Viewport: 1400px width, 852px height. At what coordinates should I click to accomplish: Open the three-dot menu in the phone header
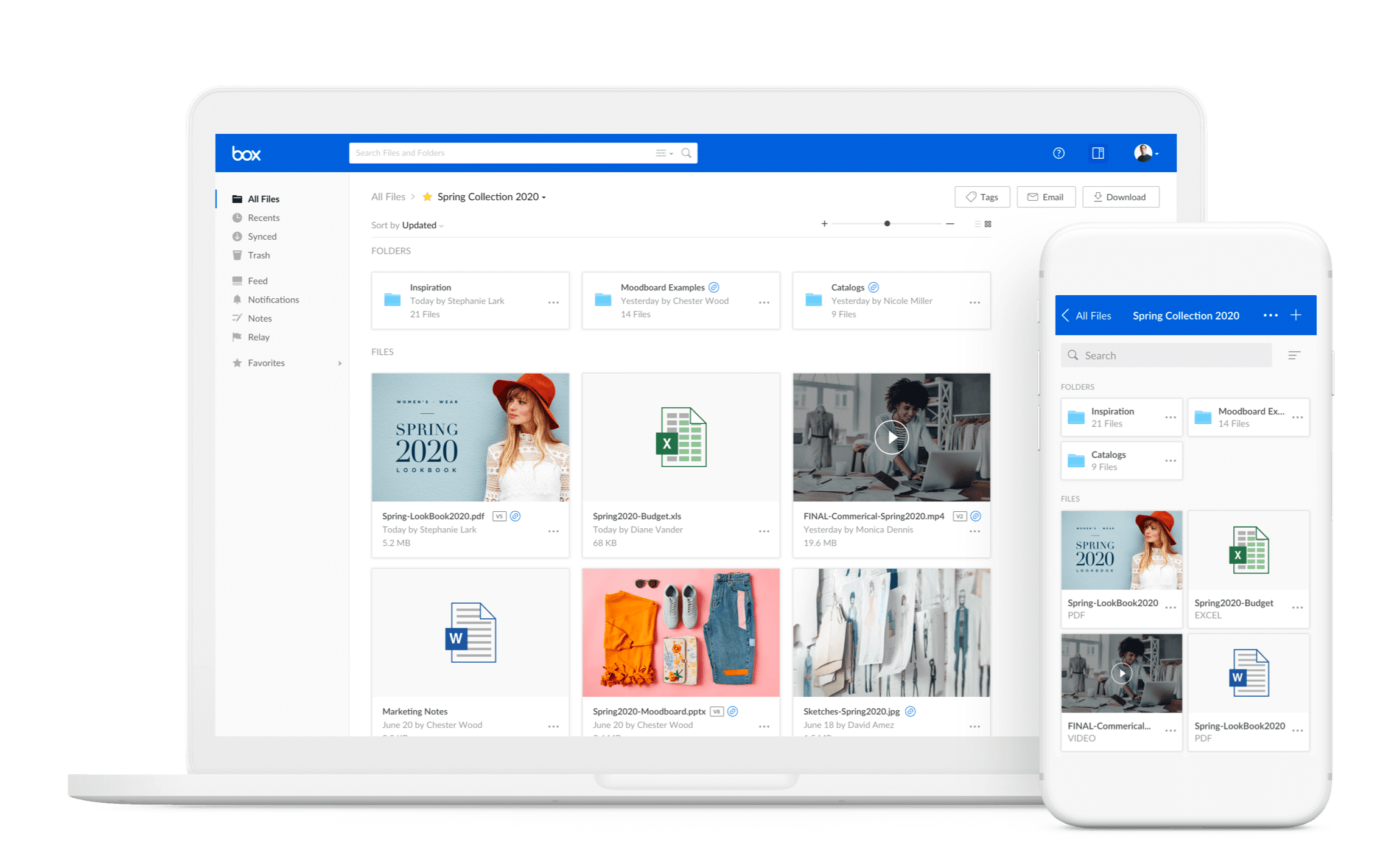tap(1270, 315)
